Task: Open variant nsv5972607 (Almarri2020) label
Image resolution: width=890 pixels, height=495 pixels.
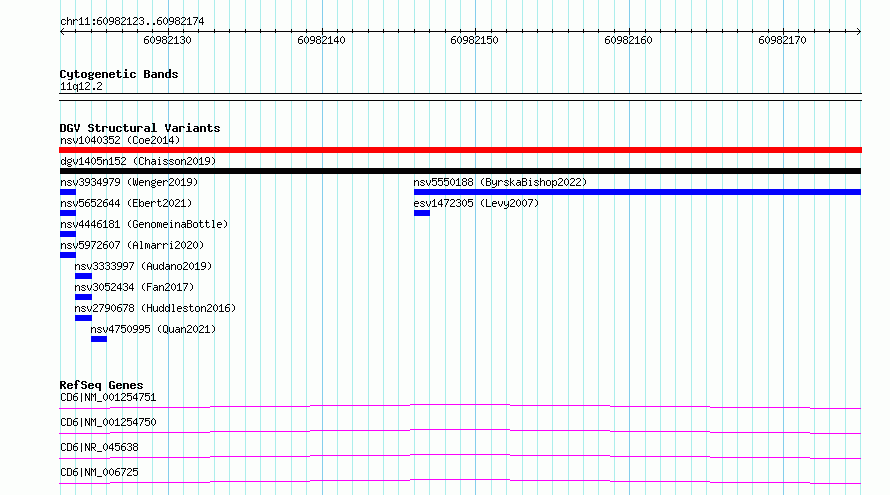Action: point(132,245)
